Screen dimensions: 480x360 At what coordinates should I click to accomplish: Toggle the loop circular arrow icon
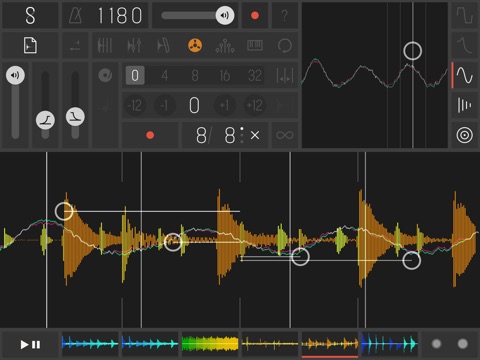point(285,45)
